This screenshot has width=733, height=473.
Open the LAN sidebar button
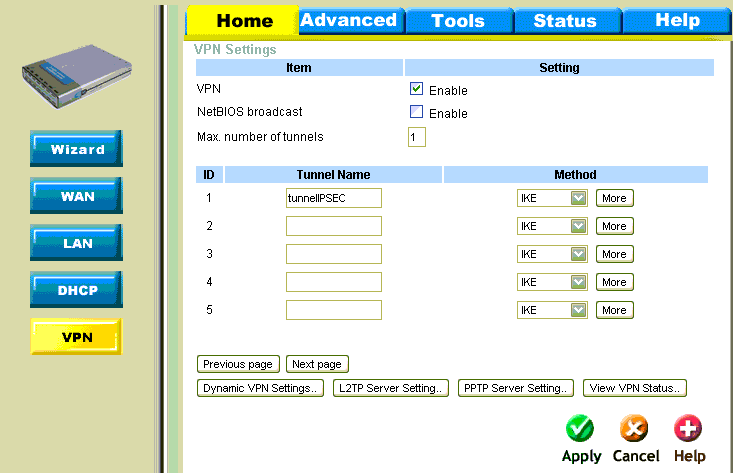click(x=77, y=243)
